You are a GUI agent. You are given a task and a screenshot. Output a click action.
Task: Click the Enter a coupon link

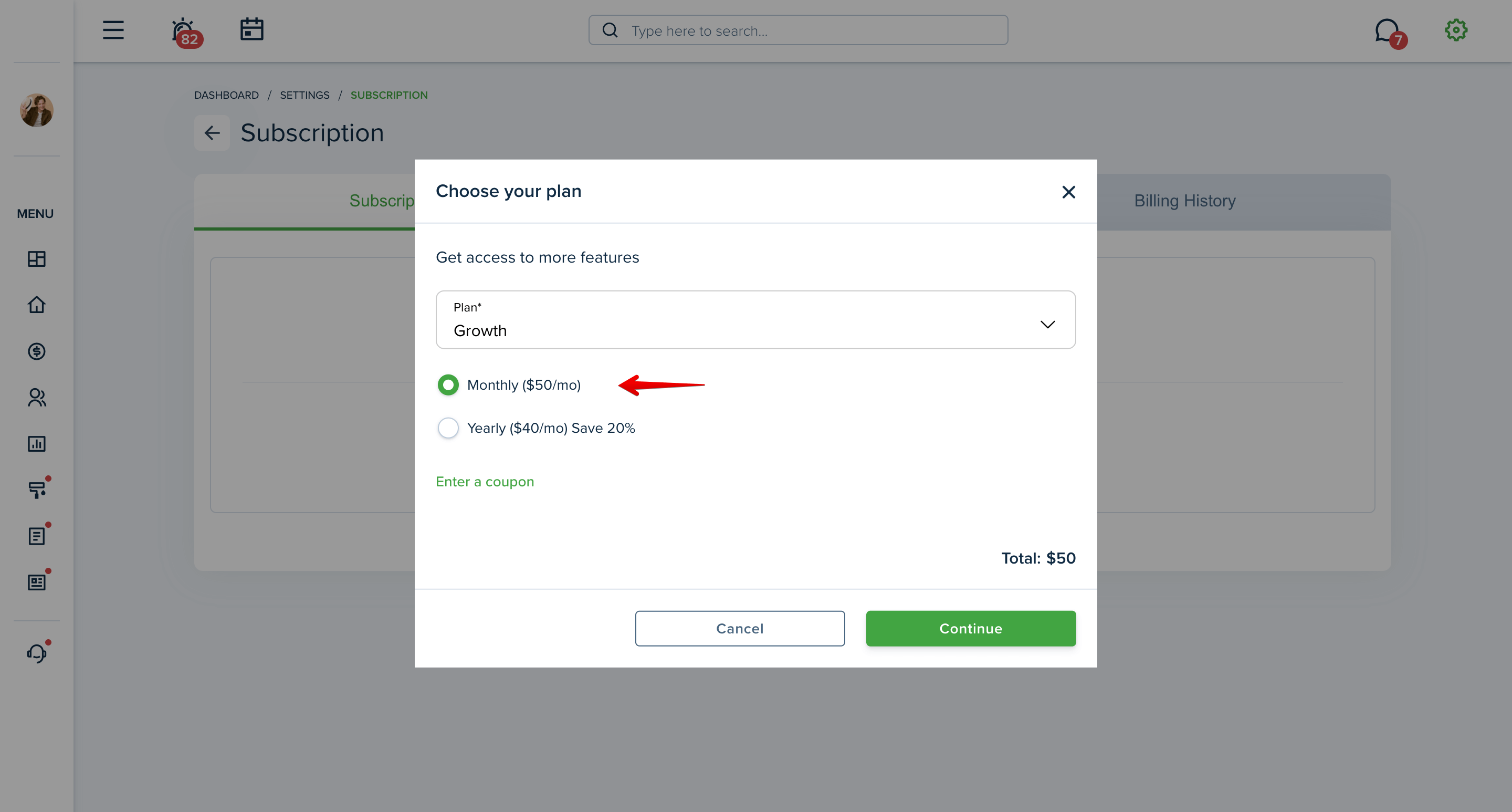click(x=485, y=482)
